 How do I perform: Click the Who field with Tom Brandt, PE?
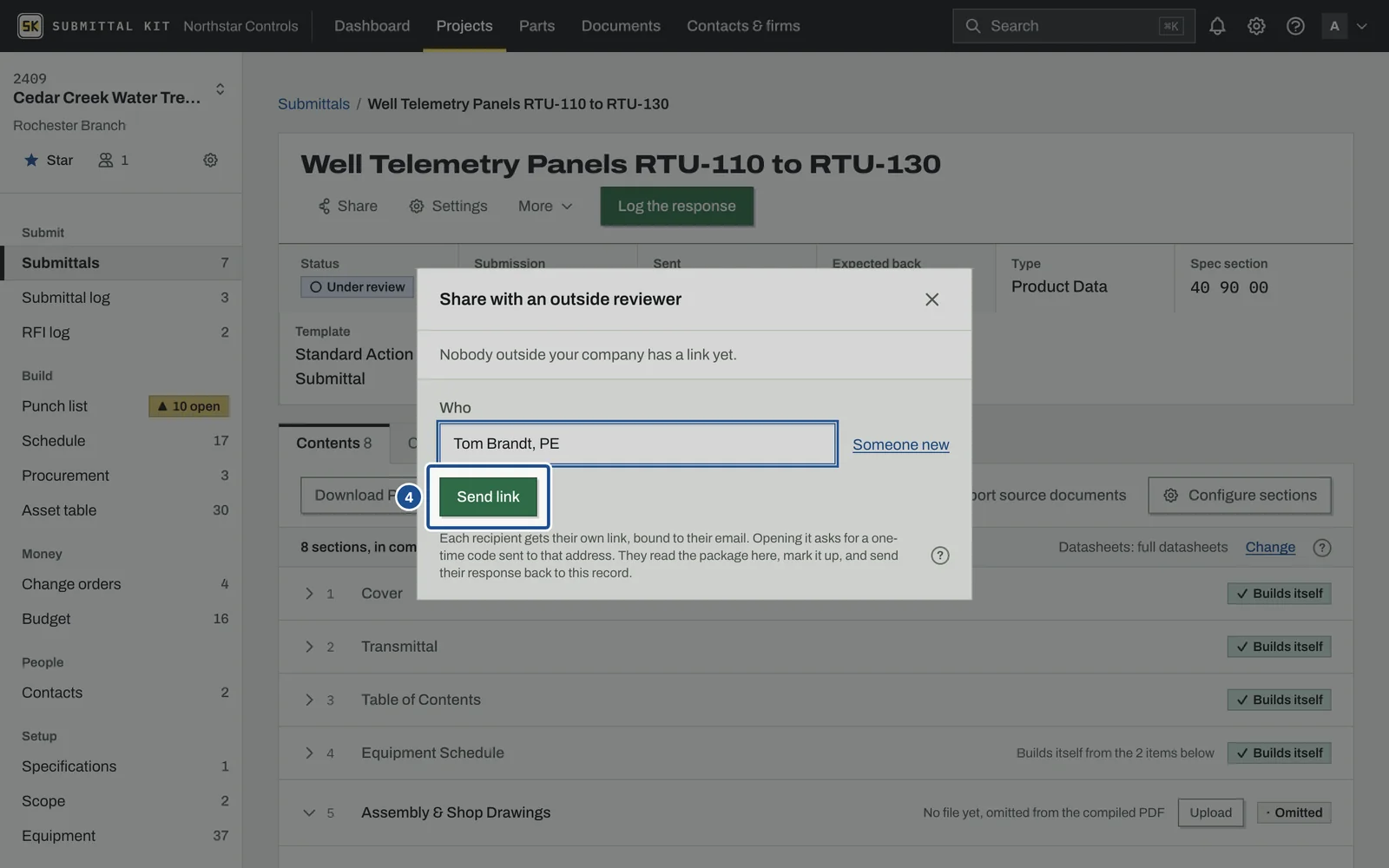click(637, 444)
